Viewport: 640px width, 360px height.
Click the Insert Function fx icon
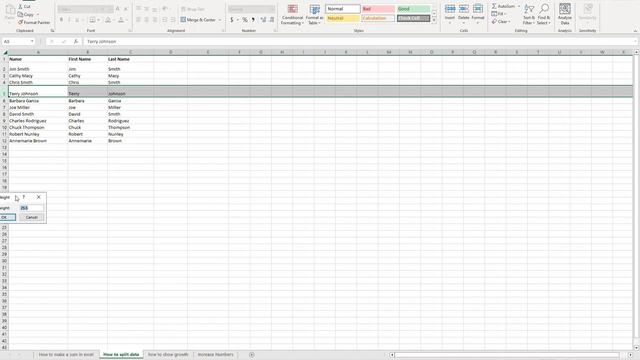(x=76, y=42)
